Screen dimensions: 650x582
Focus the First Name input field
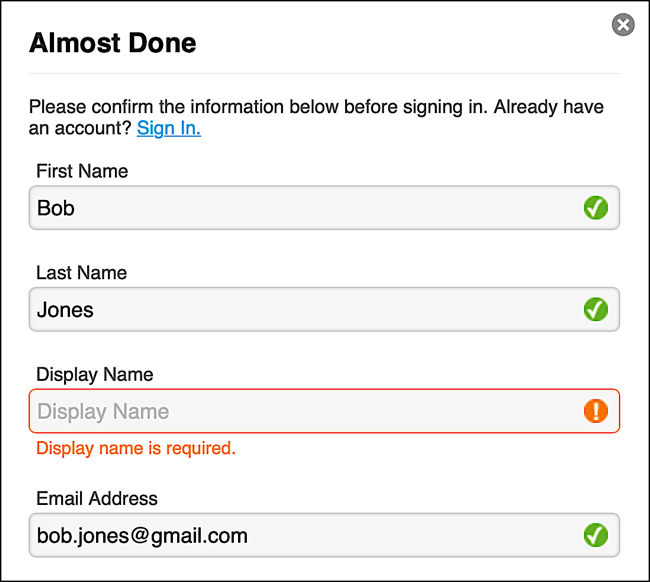pyautogui.click(x=300, y=208)
